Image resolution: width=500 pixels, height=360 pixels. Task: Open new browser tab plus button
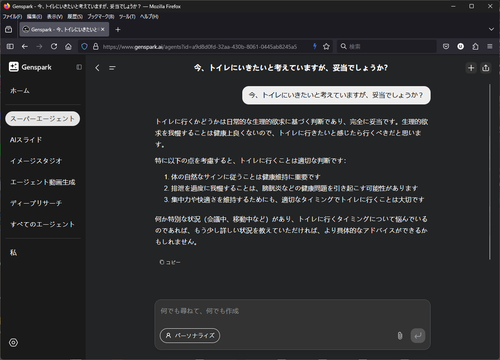pyautogui.click(x=118, y=30)
